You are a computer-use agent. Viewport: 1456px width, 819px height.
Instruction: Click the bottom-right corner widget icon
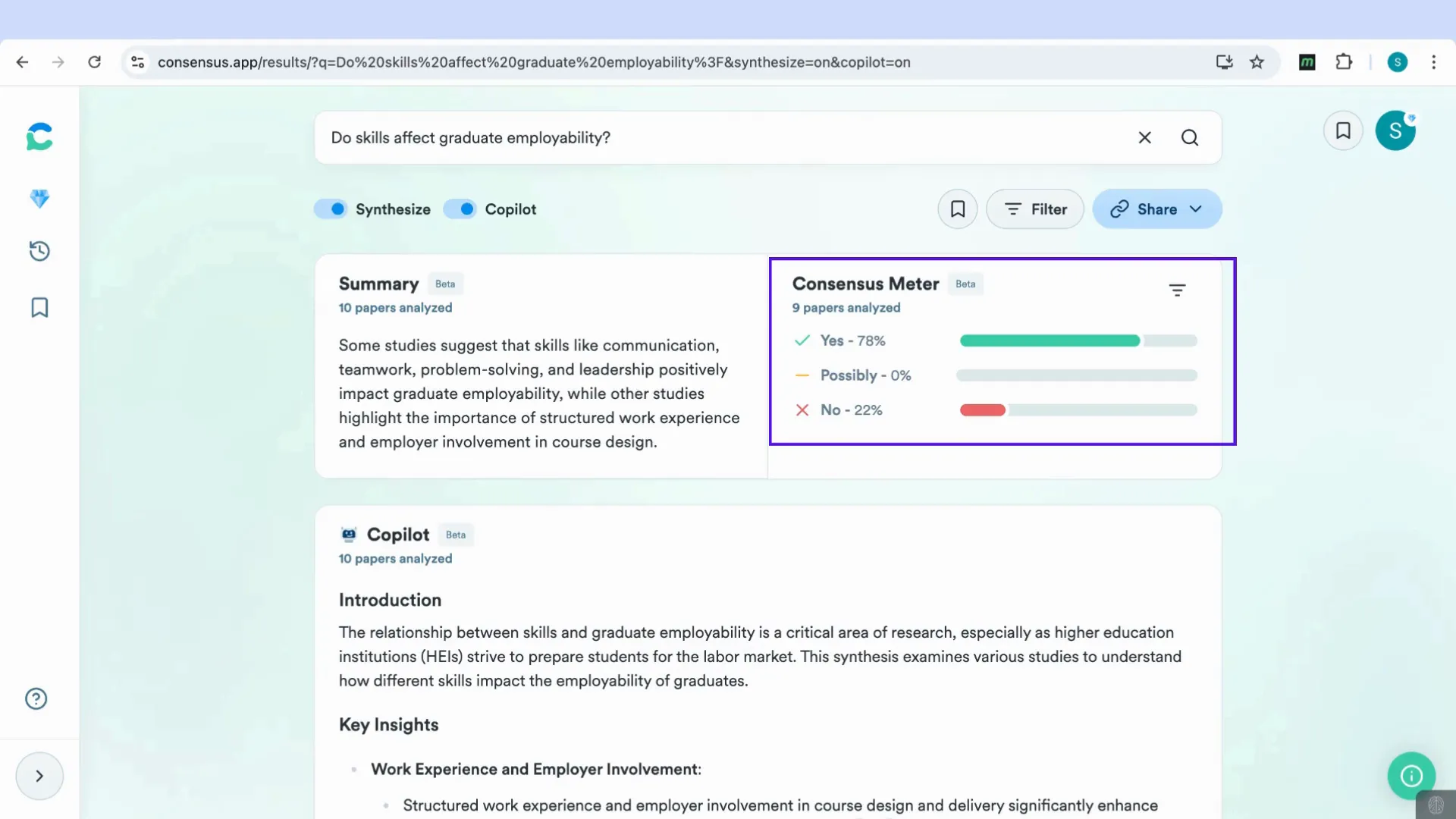coord(1436,805)
